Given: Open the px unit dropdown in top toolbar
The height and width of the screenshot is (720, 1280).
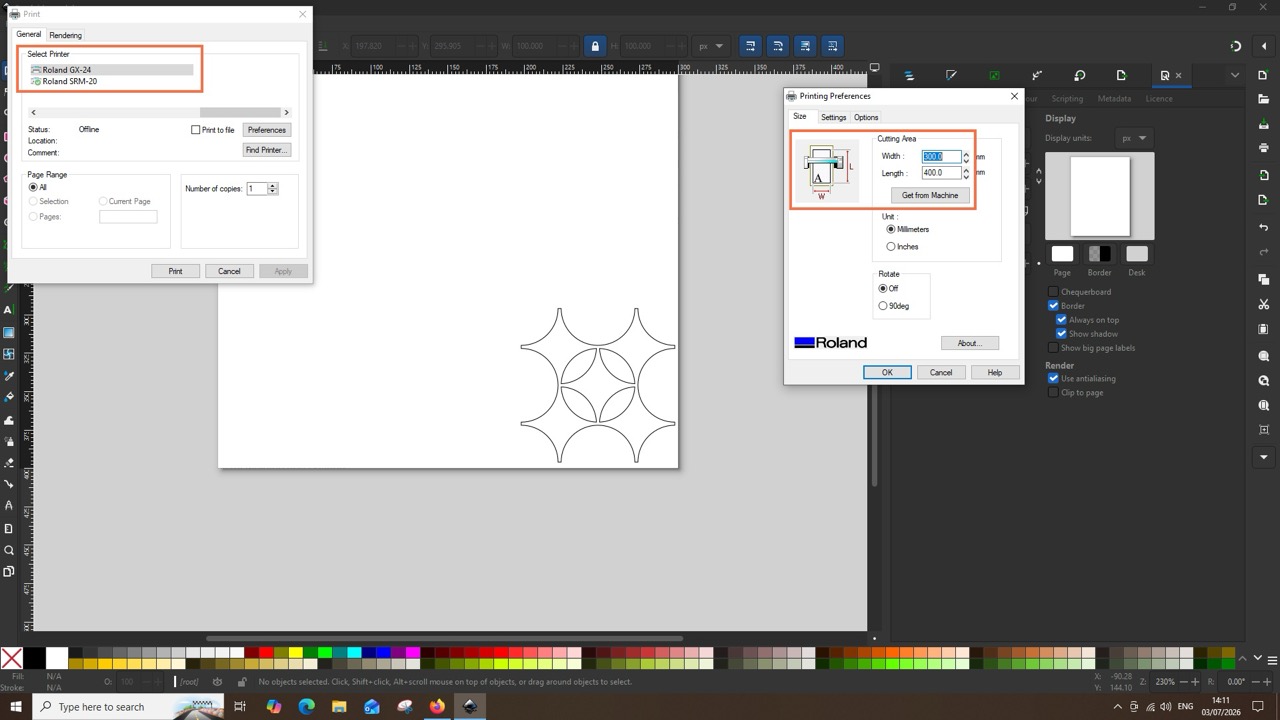Looking at the screenshot, I should pos(712,46).
